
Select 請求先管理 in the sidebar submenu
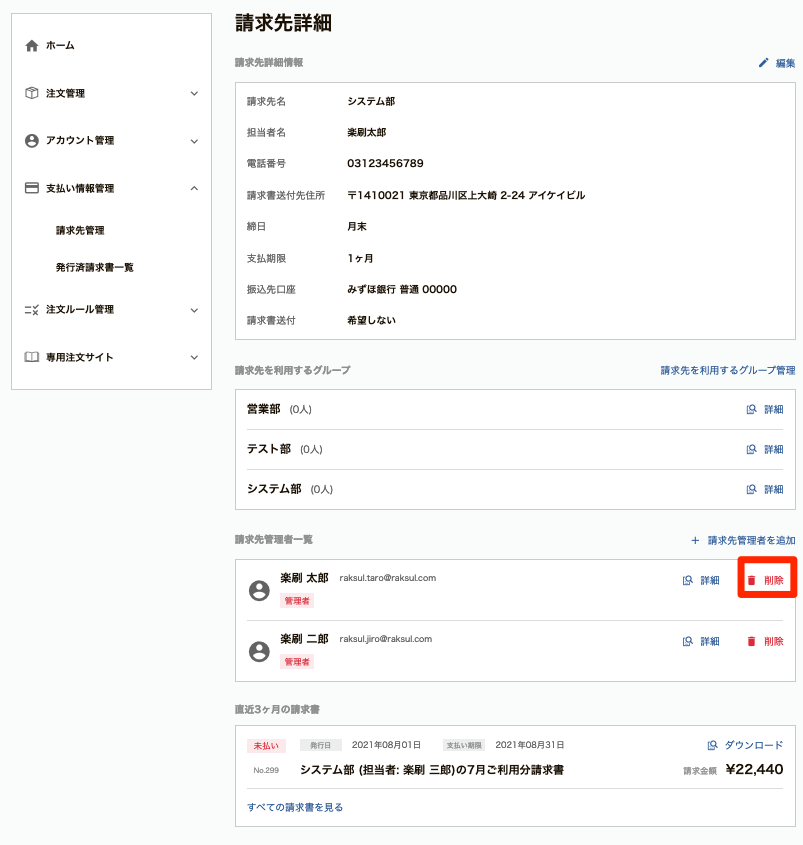[80, 231]
